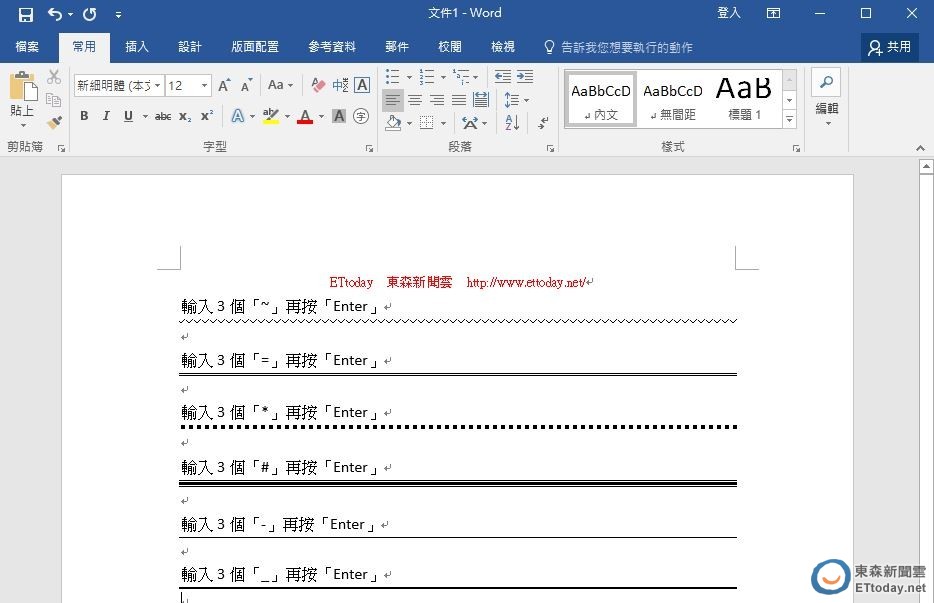Open the 檔案 menu tab

[x=28, y=47]
